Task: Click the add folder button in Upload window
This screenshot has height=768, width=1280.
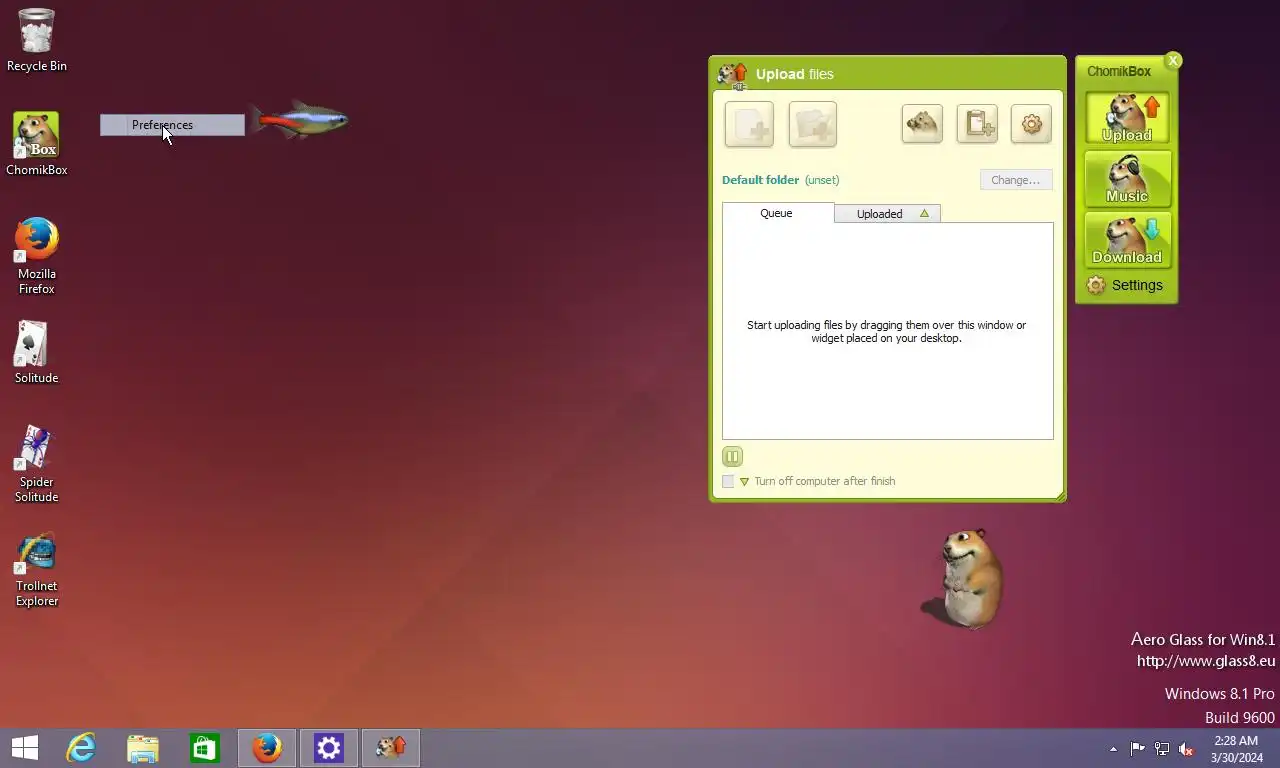Action: pos(813,125)
